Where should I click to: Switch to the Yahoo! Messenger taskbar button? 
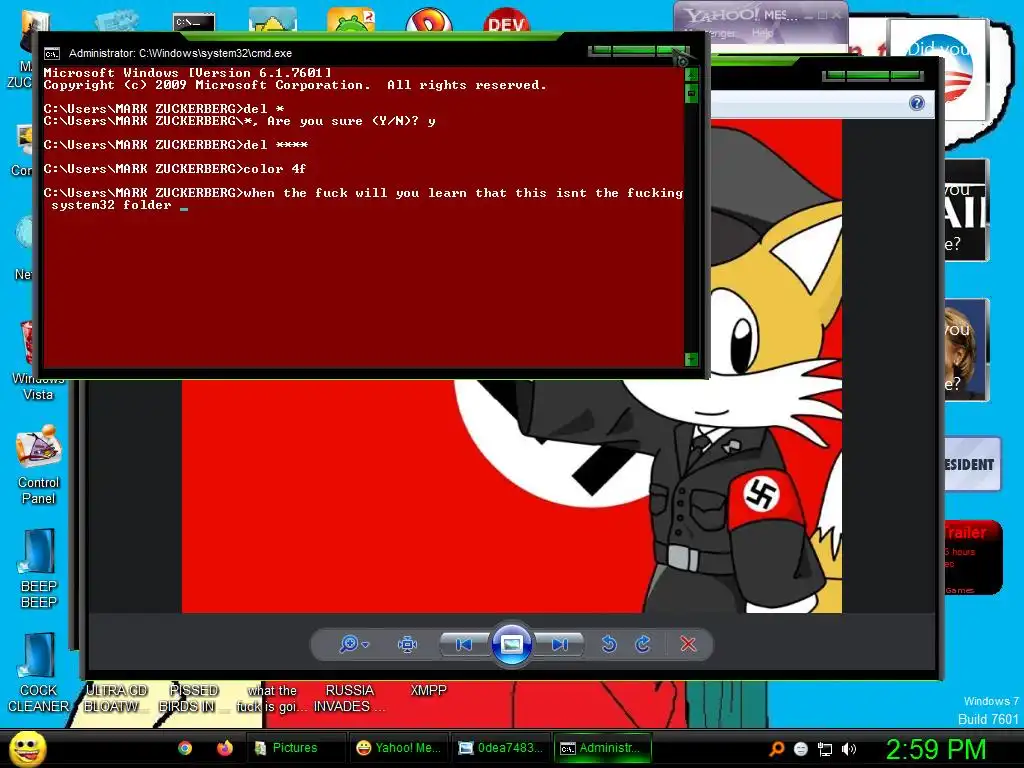[399, 748]
